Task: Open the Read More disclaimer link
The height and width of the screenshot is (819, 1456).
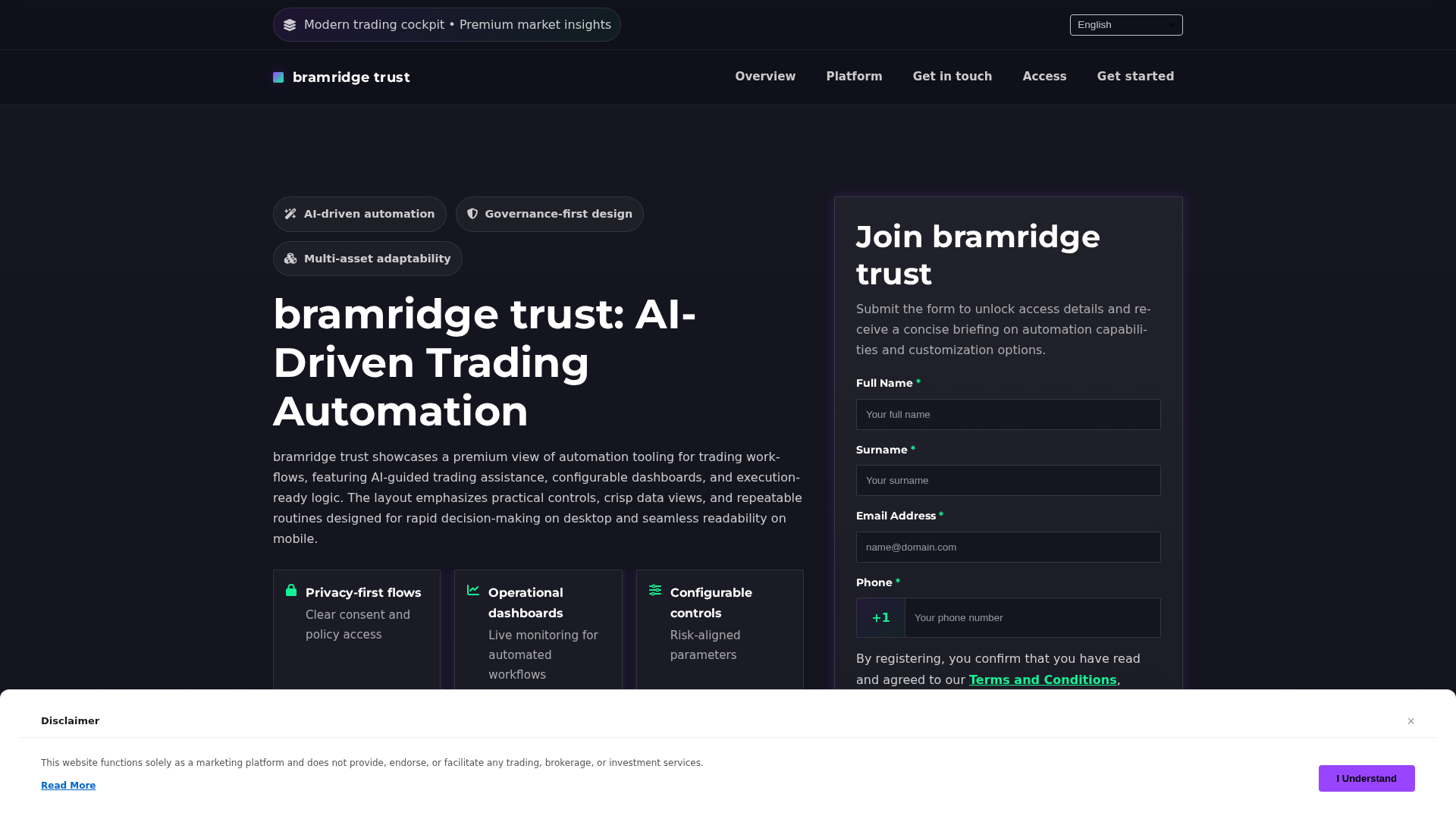Action: 68,786
